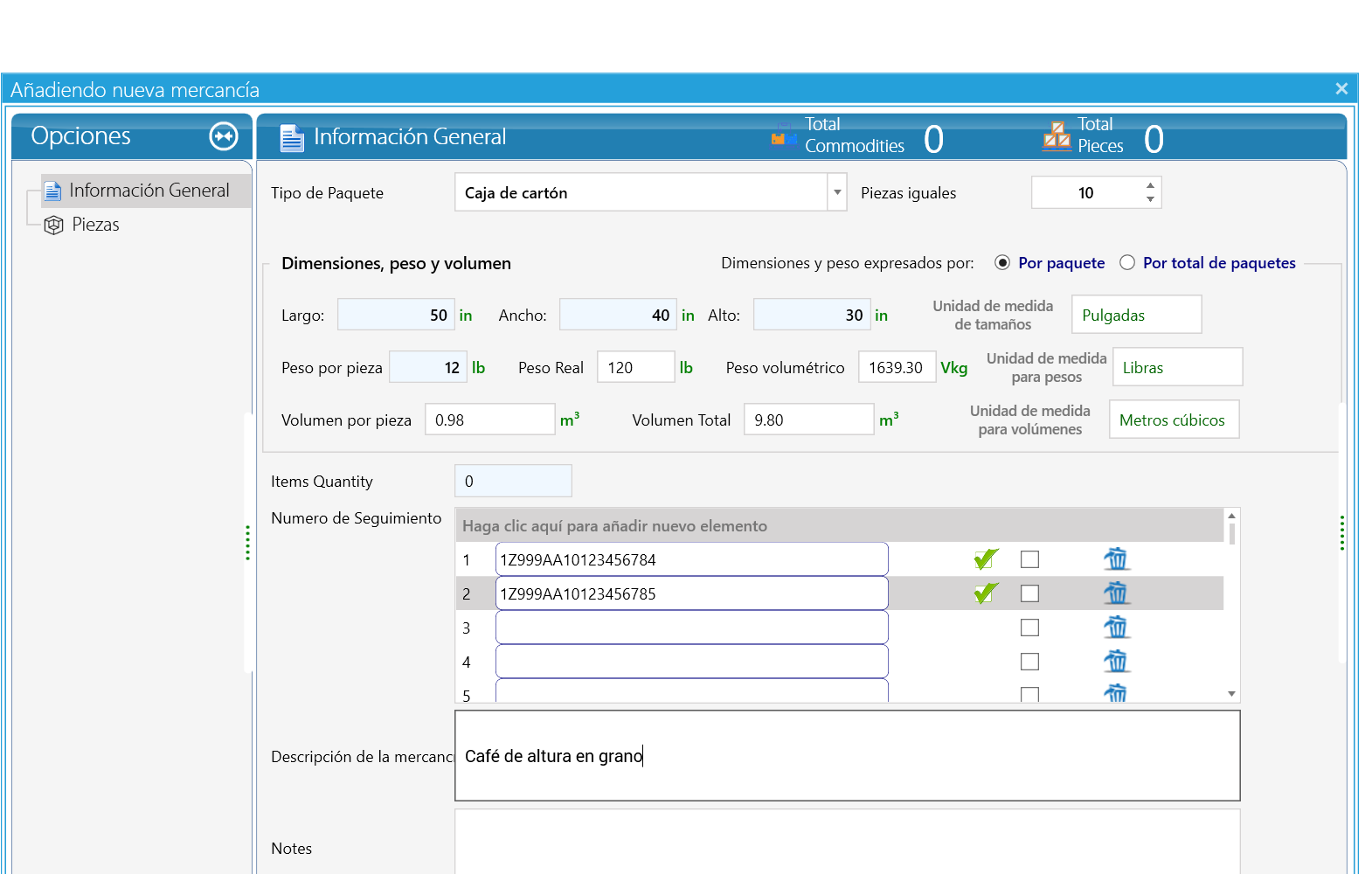Viewport: 1372px width, 874px height.
Task: Open the Tipo de Paquete dropdown arrow
Action: pyautogui.click(x=837, y=192)
